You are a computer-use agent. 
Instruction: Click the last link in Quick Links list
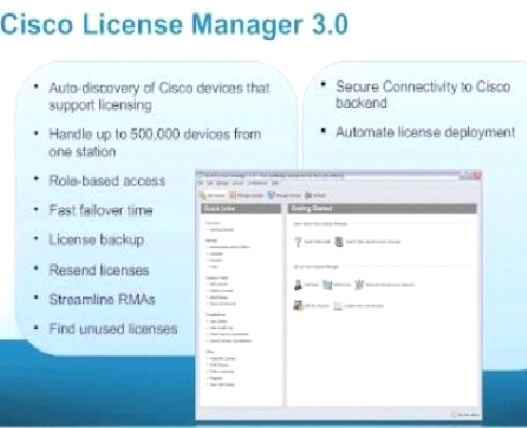(222, 384)
